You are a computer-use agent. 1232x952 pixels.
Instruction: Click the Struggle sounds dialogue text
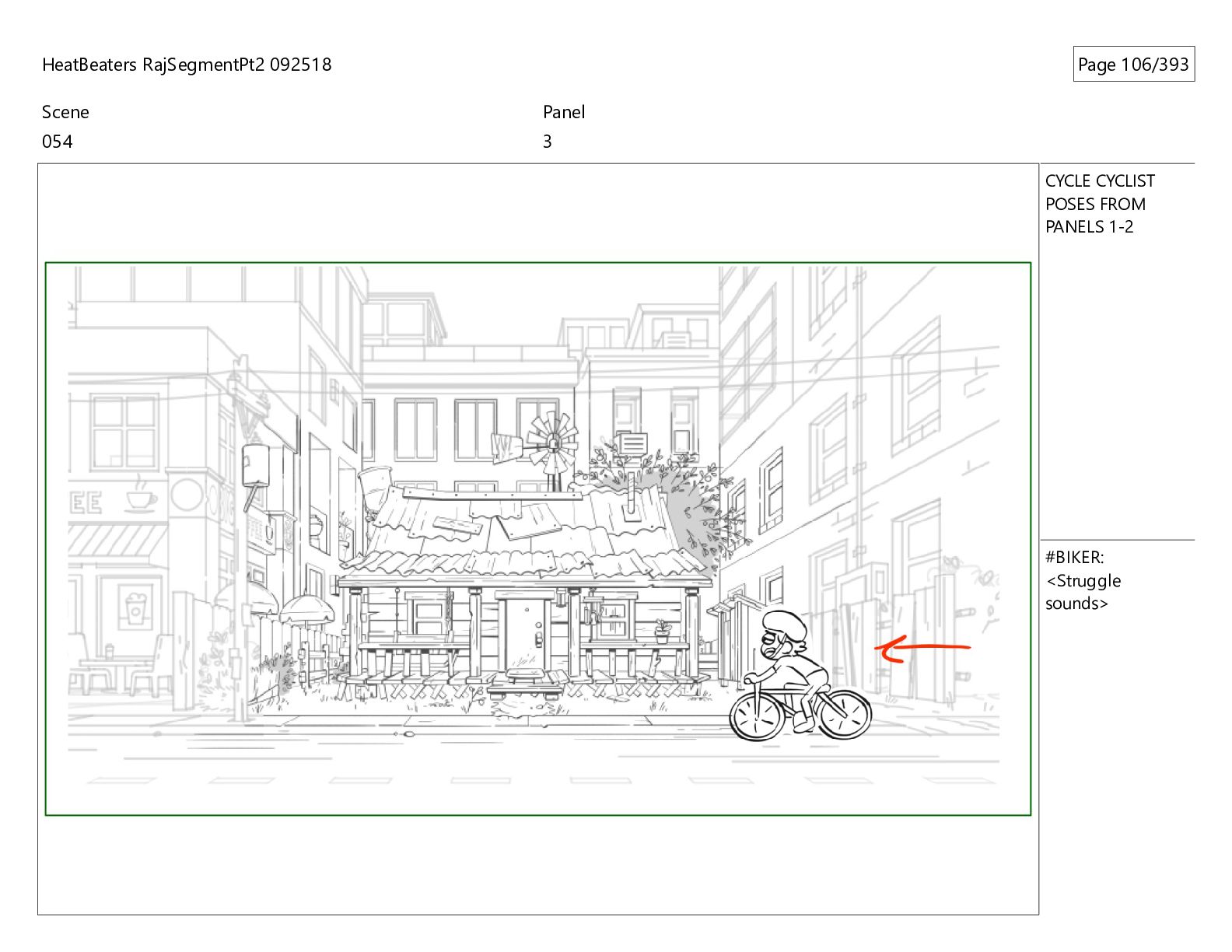click(x=1083, y=592)
